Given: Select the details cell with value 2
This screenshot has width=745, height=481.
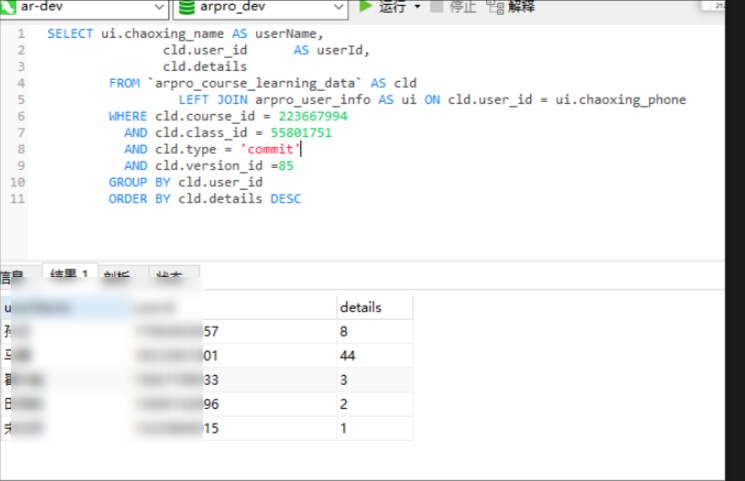Looking at the screenshot, I should coord(374,404).
